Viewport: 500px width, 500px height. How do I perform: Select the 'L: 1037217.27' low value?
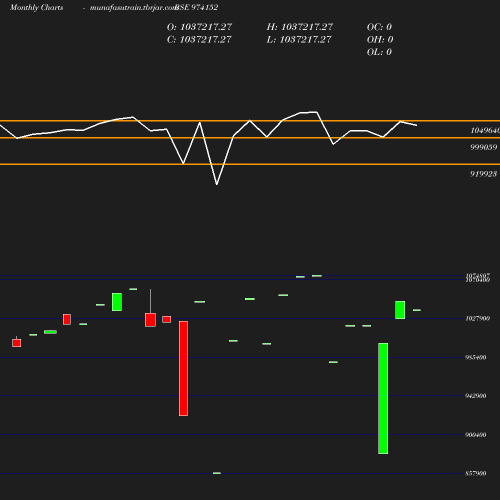coord(299,40)
